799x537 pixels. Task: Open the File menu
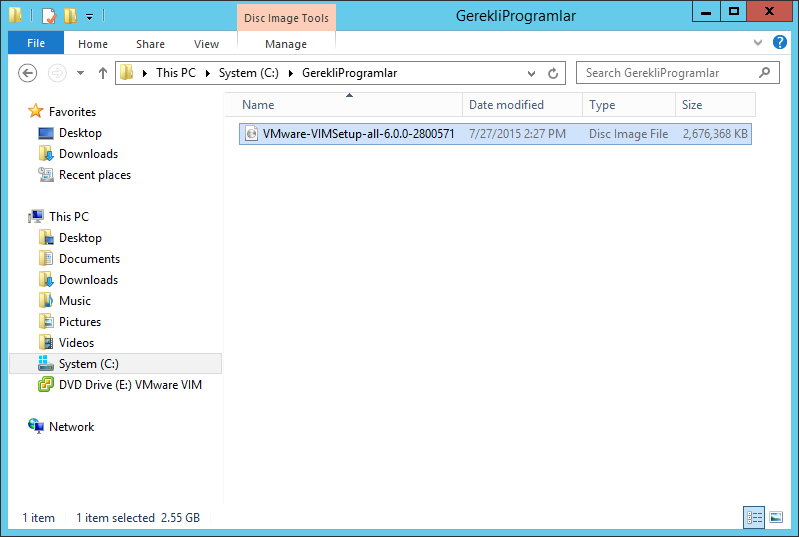coord(36,43)
